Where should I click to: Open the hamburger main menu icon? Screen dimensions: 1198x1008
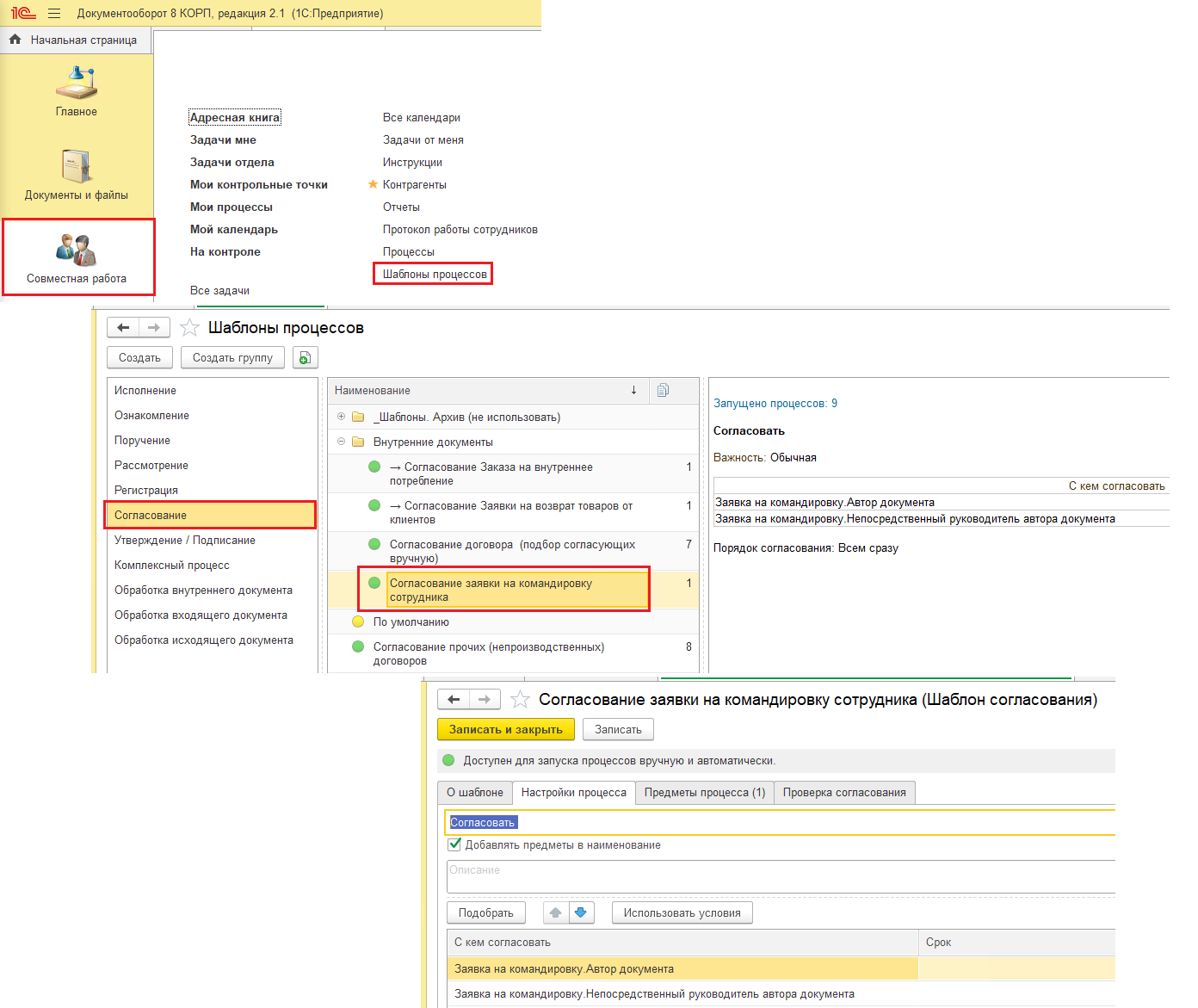pos(54,14)
